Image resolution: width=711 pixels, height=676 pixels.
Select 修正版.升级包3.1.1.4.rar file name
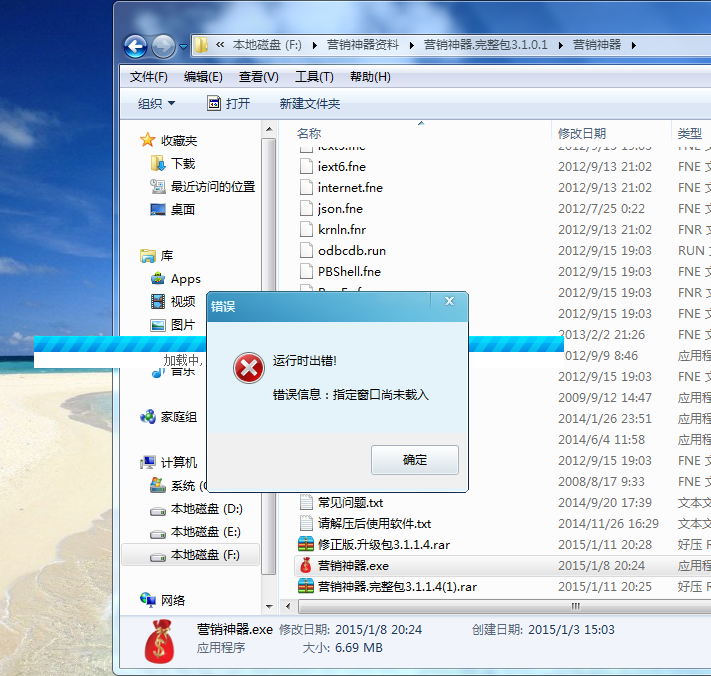[x=384, y=545]
